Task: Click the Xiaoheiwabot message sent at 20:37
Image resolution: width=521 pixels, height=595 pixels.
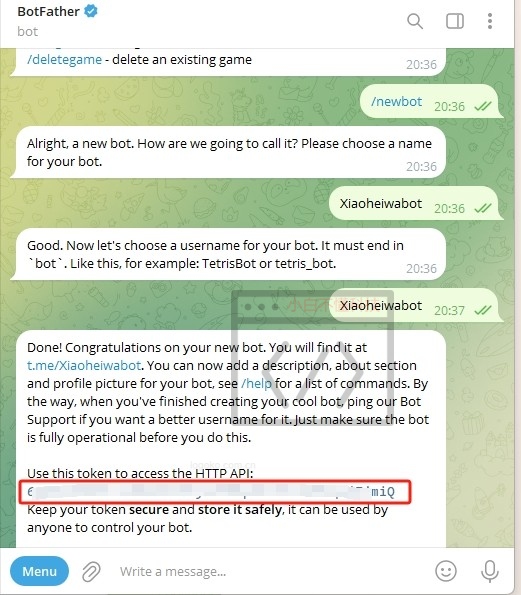Action: (x=416, y=305)
